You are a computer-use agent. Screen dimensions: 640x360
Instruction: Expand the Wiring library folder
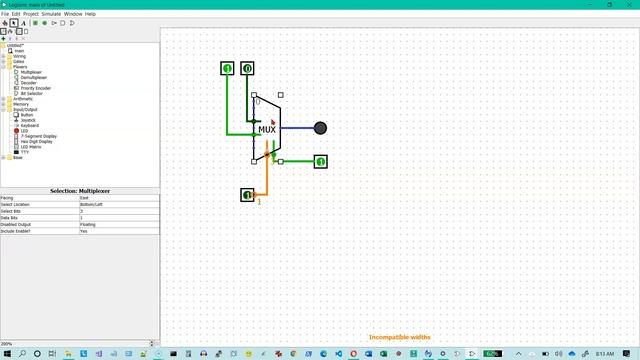[3, 56]
